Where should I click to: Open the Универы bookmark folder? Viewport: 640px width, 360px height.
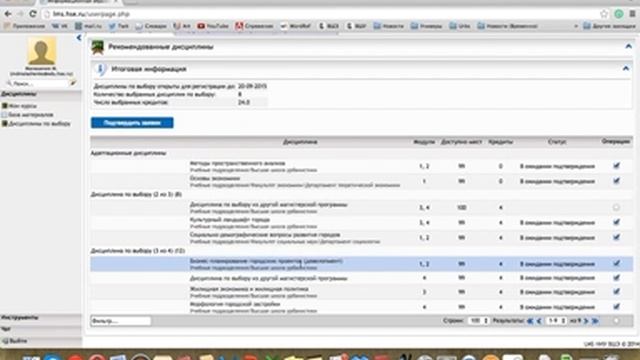[427, 26]
